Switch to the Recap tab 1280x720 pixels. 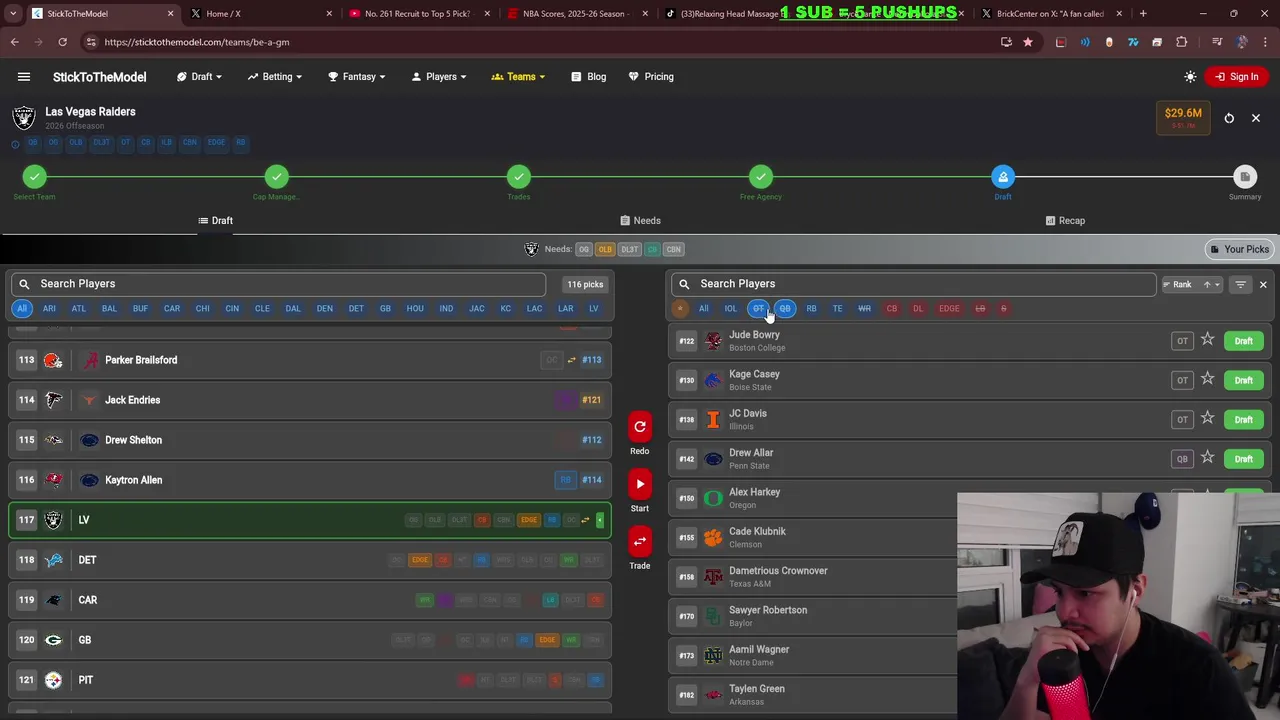(1064, 221)
